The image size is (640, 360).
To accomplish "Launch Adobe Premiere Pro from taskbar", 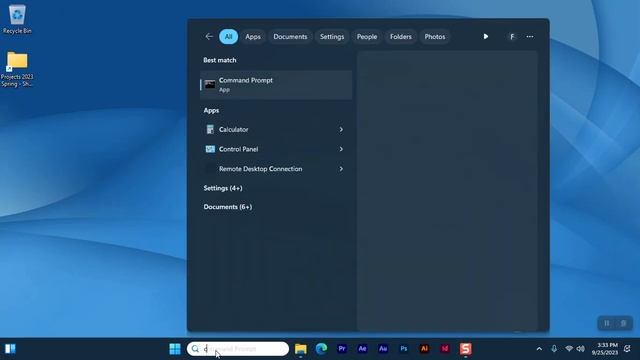I will coord(342,349).
